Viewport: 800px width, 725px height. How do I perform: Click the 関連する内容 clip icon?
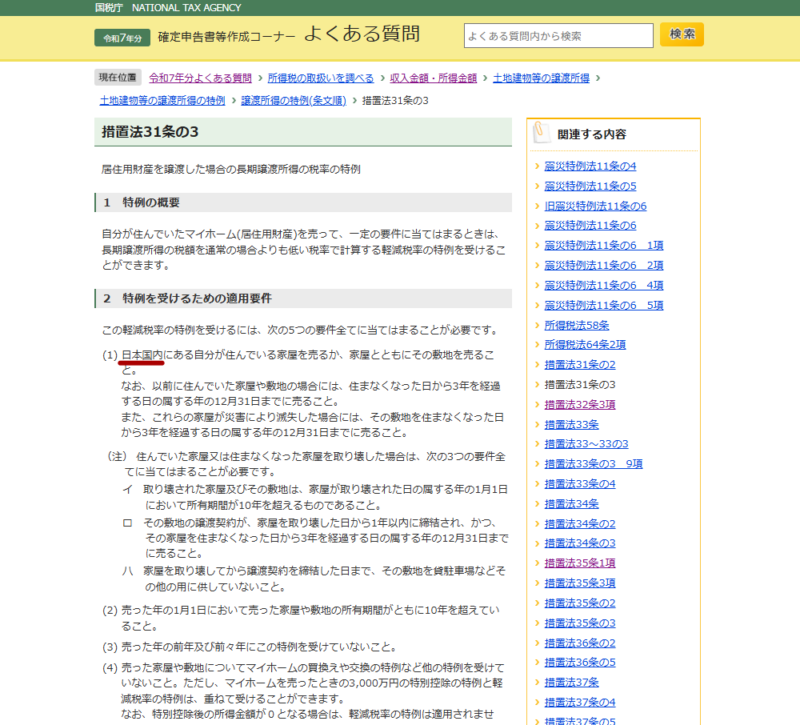point(541,133)
